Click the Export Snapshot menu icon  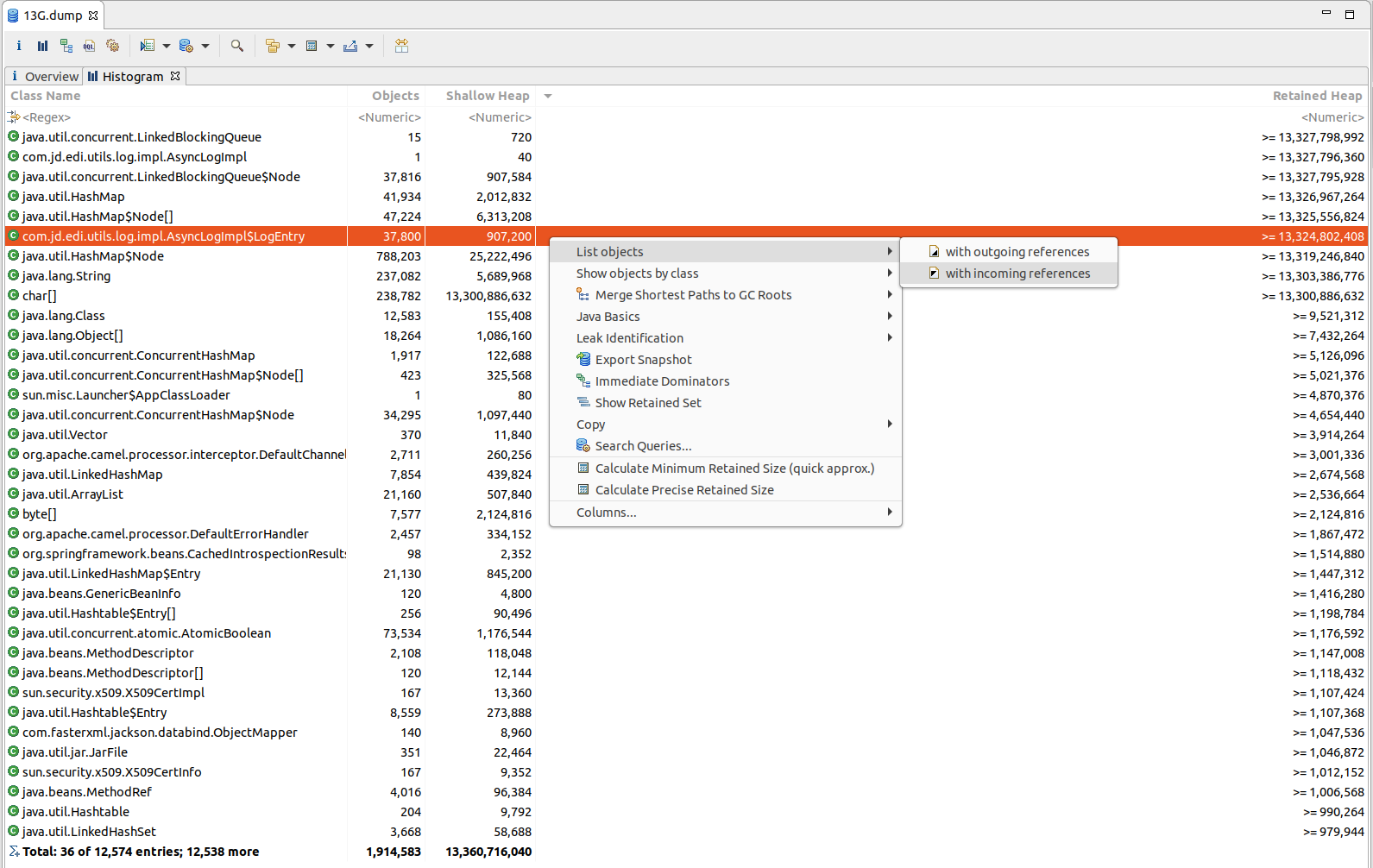[584, 359]
